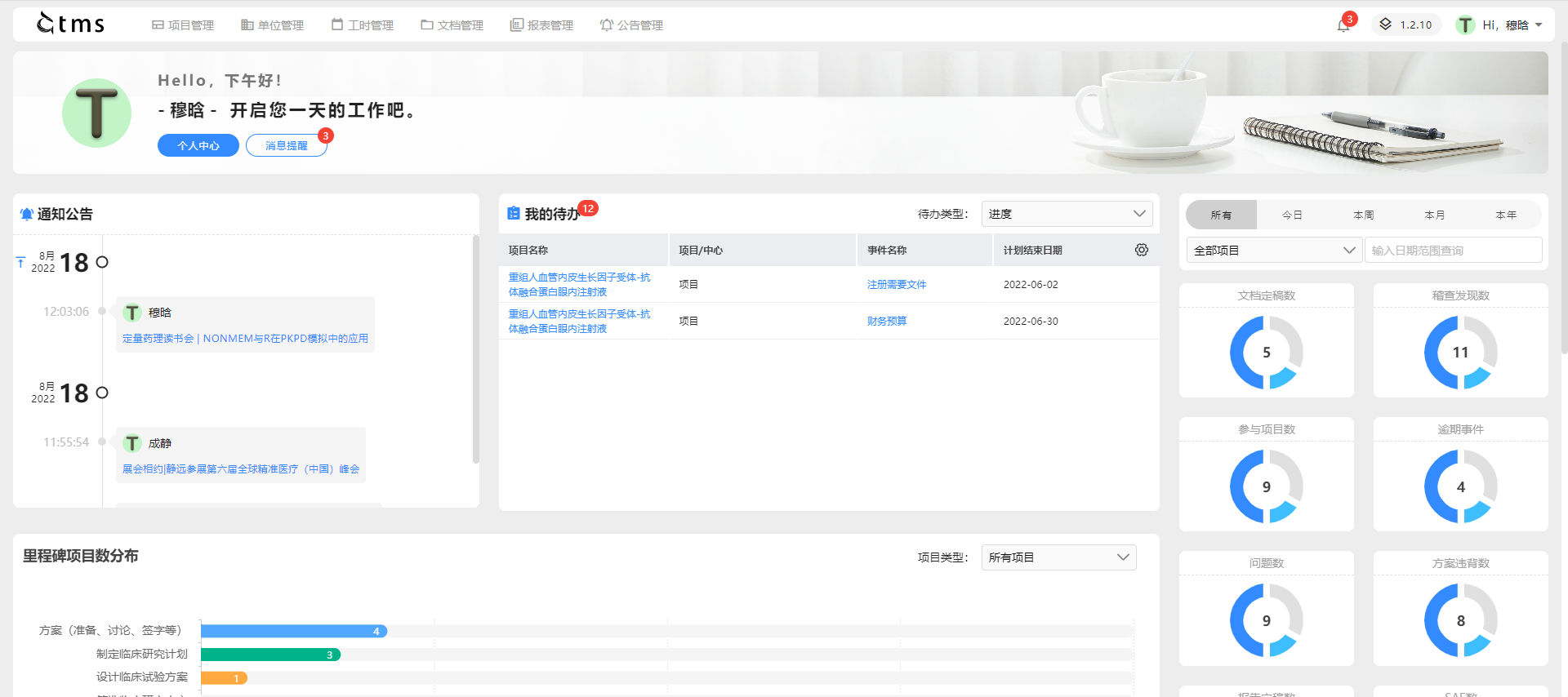Click 穆晗's avatar in the 12:03:06 notice
The height and width of the screenshot is (697, 1568).
click(132, 313)
